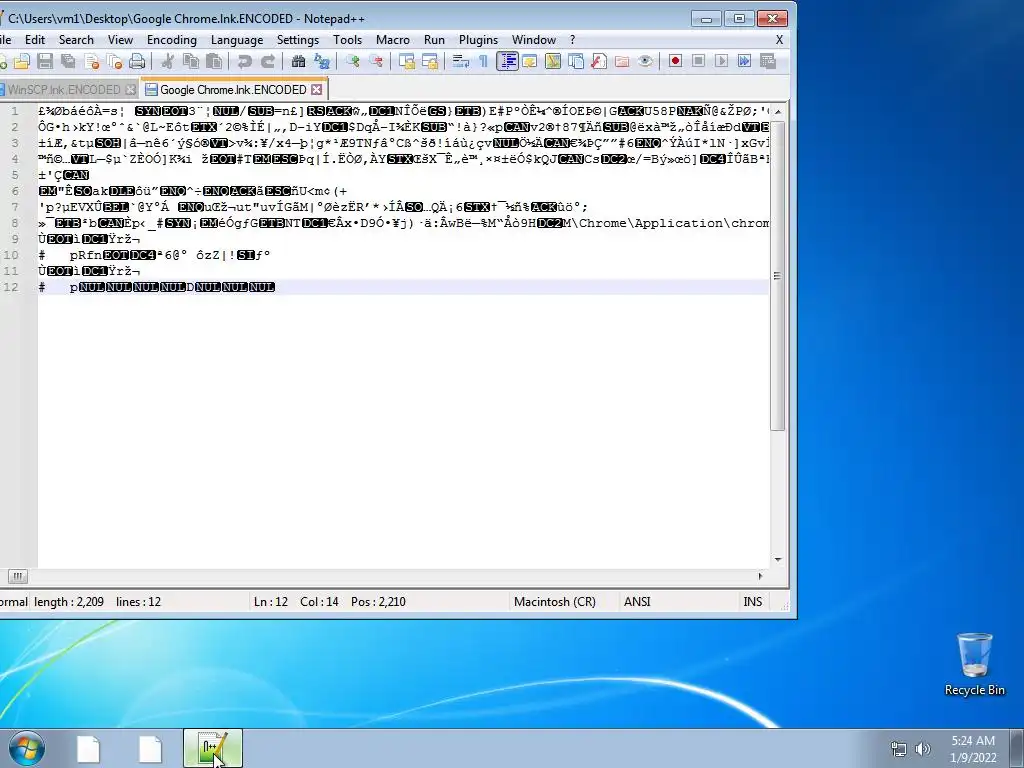Click the ANSI encoding status field
The image size is (1024, 768).
(637, 601)
